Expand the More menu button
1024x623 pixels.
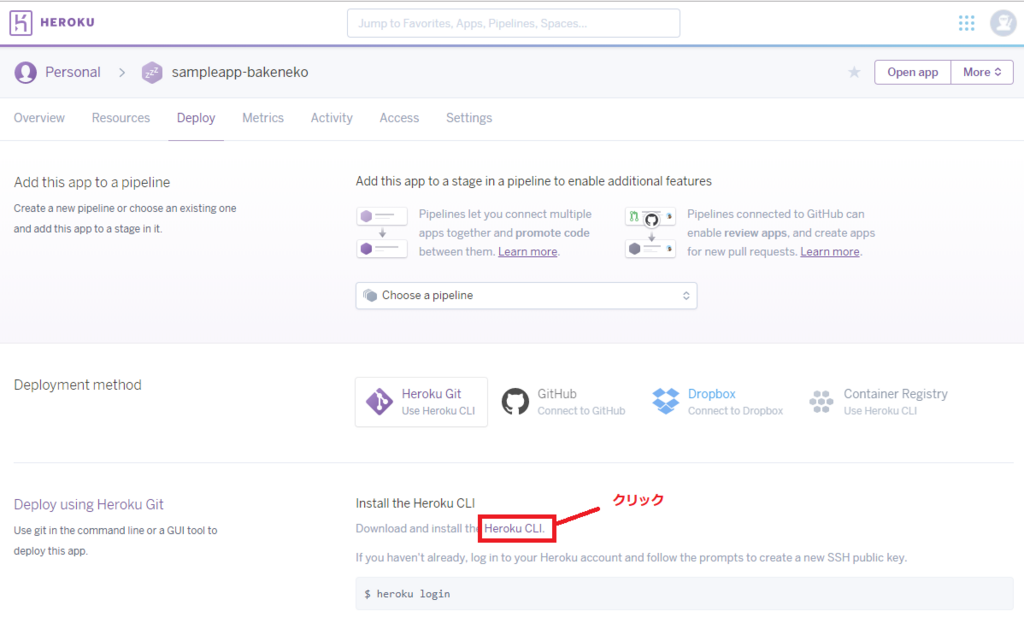[982, 72]
